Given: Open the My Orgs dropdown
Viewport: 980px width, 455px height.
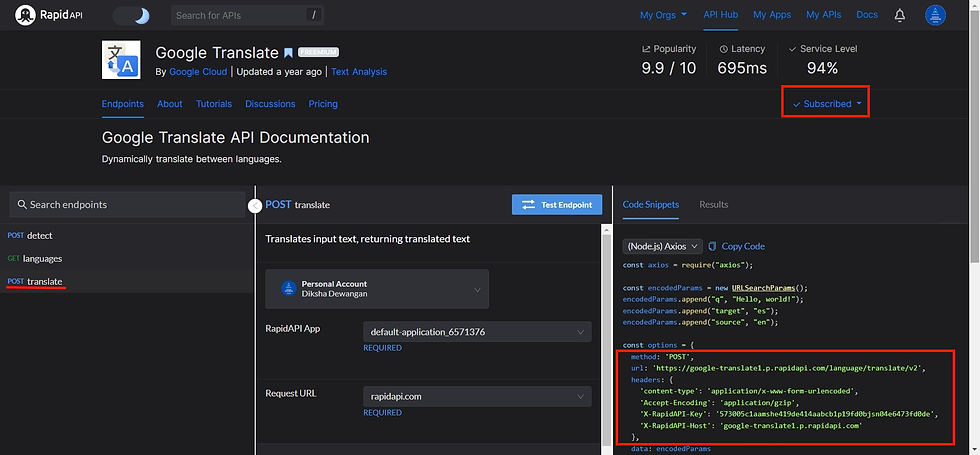Looking at the screenshot, I should tap(663, 15).
